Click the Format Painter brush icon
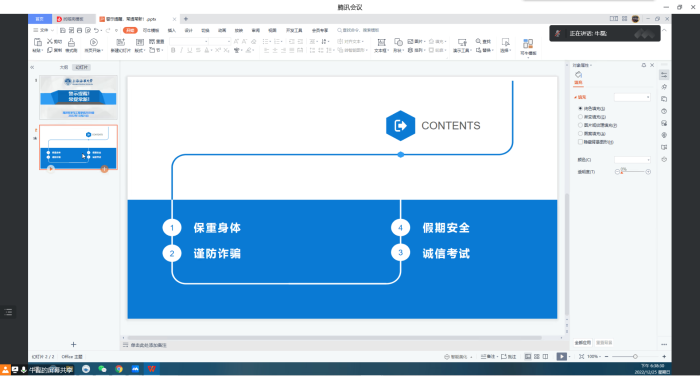Screen dimensions: 700x376 tap(71, 42)
